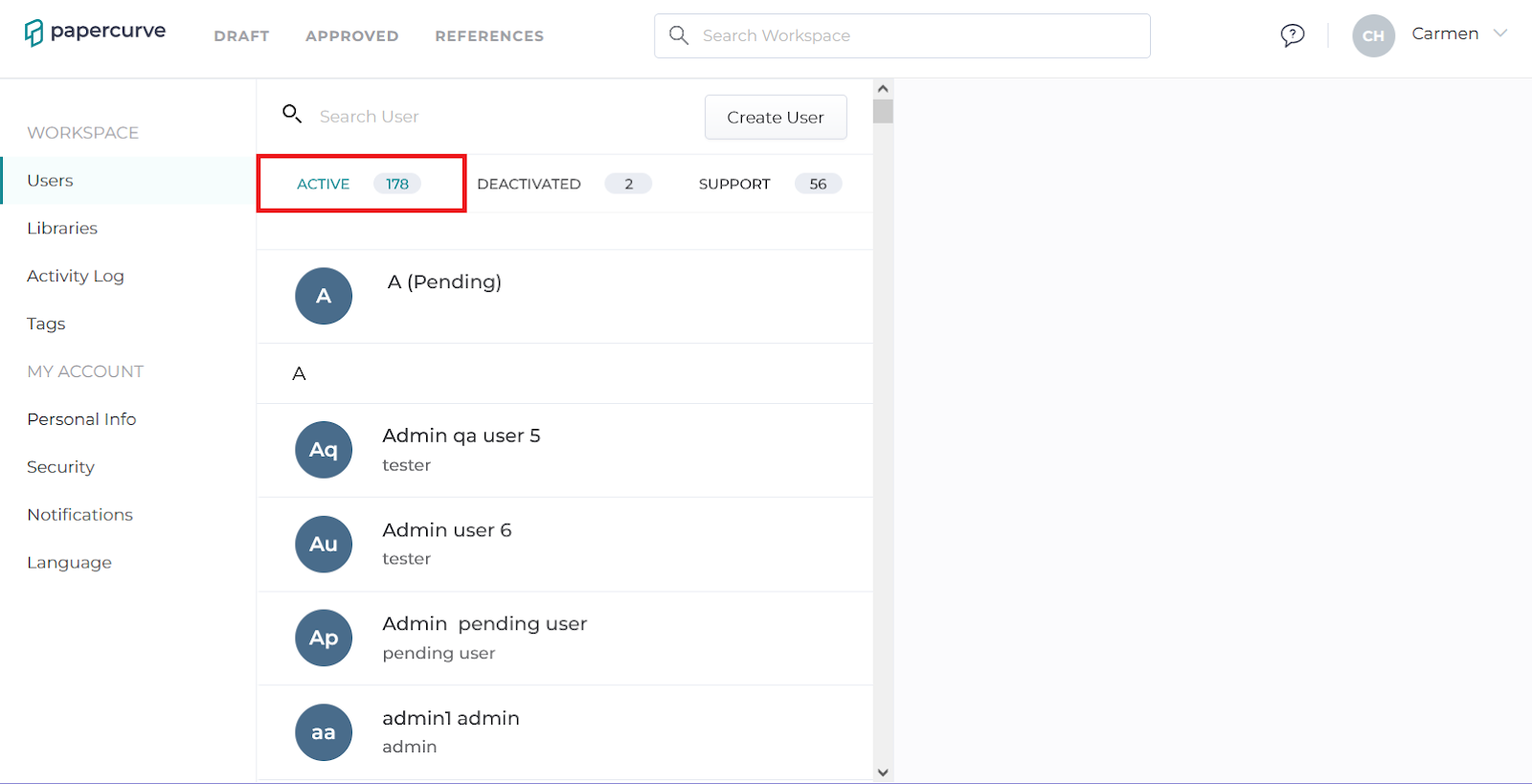
Task: Click the 'admin' role under admin1 admin
Action: click(x=409, y=747)
